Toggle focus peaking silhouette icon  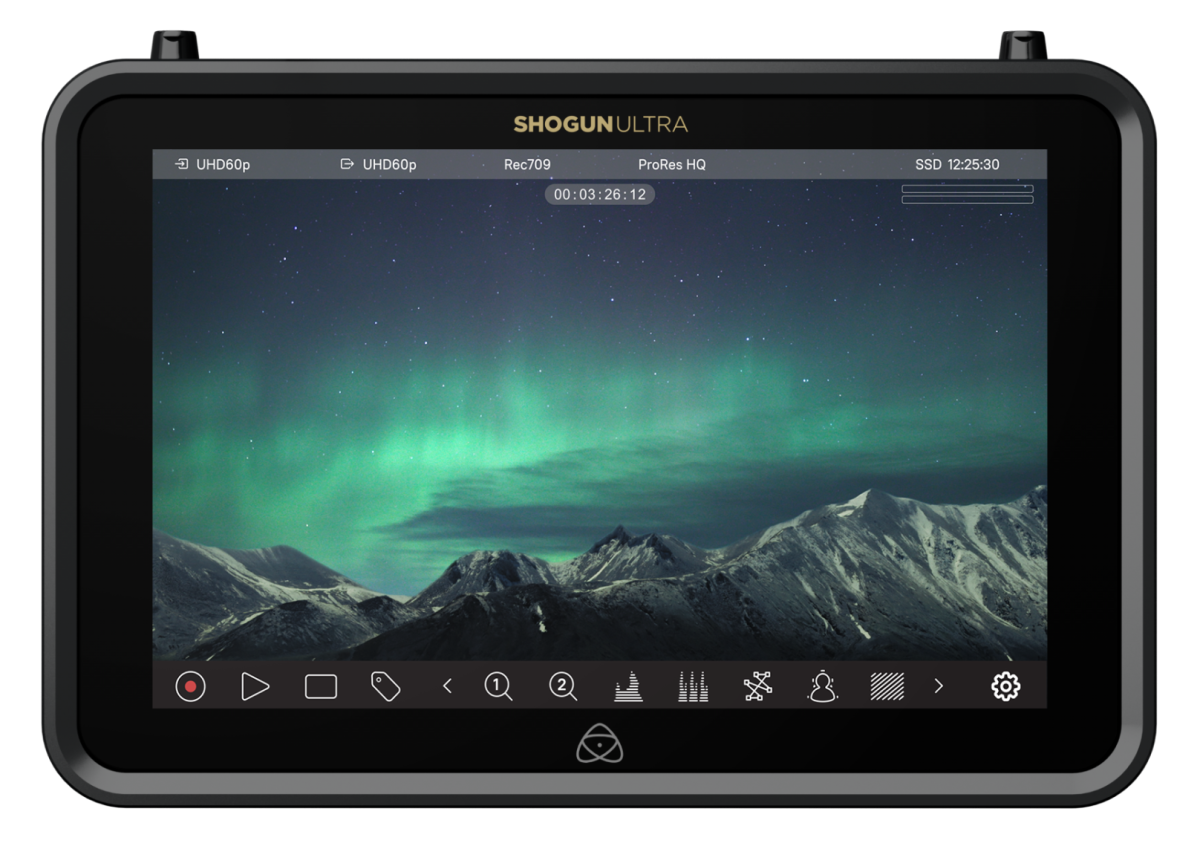point(822,686)
